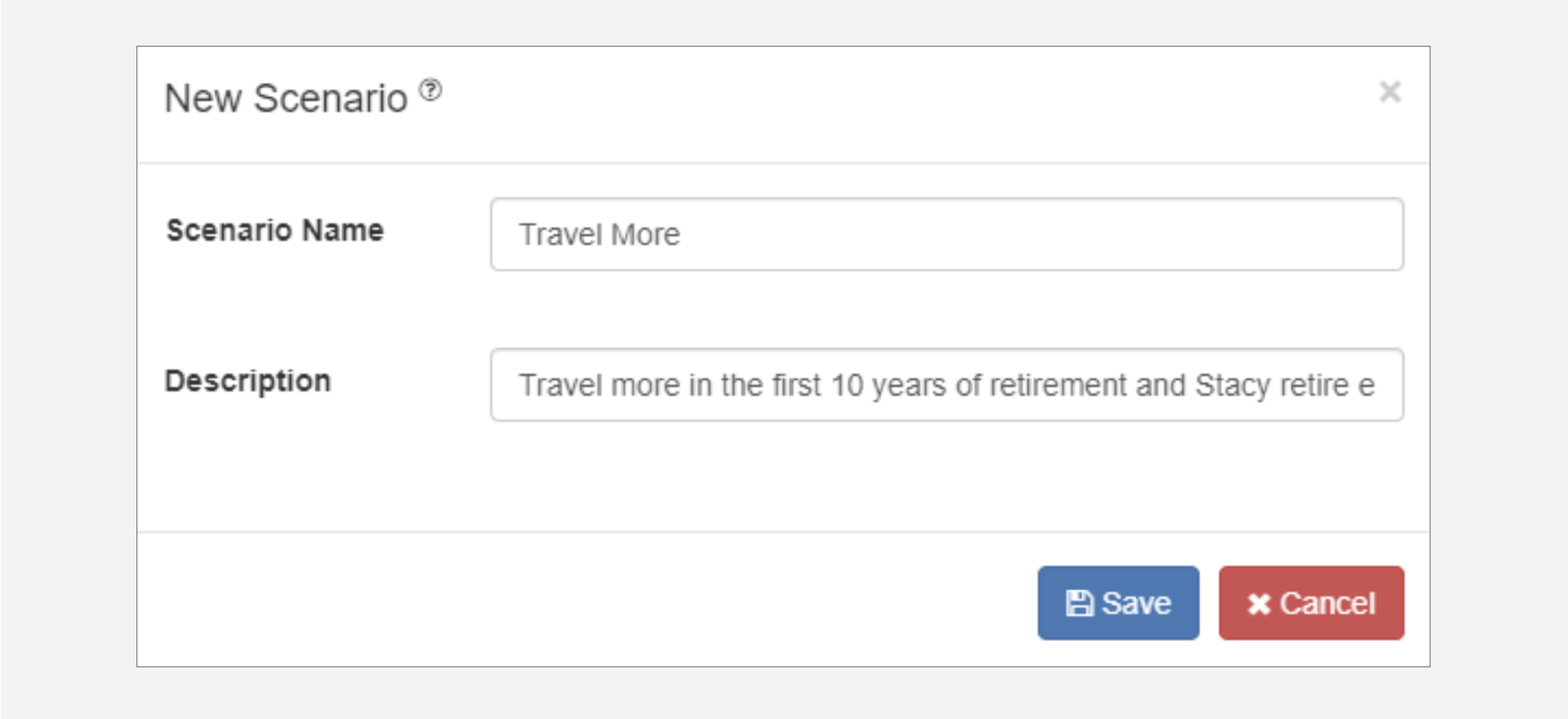The height and width of the screenshot is (719, 1568).
Task: Click the "Scenario Name" field label
Action: [275, 230]
